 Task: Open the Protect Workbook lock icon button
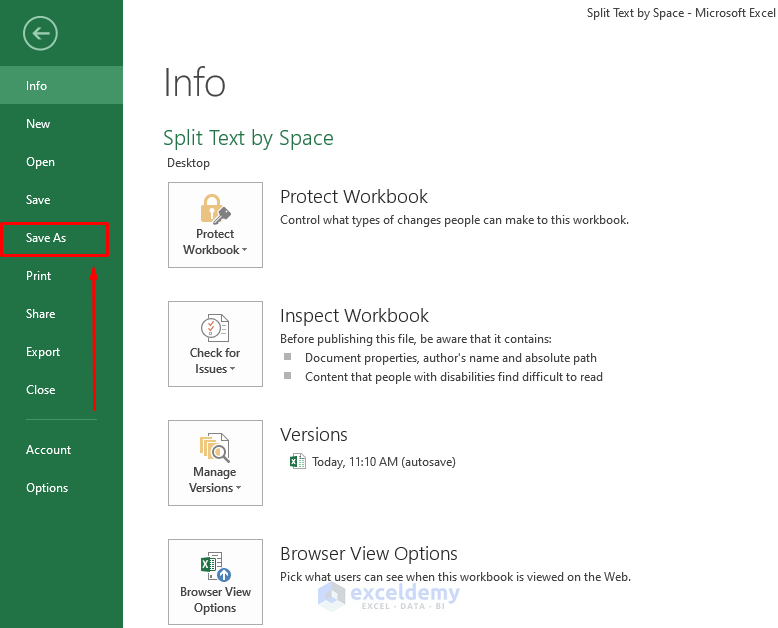215,225
